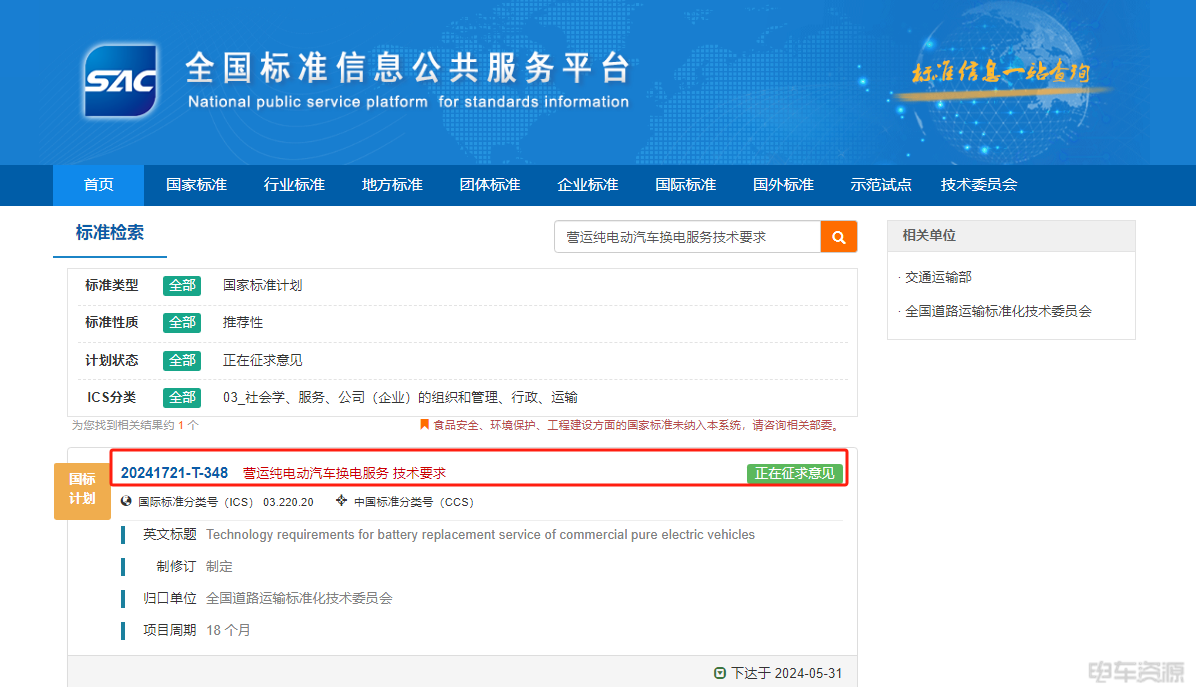Select the 国家标准计划 filter option
Screen dimensions: 1196x687
click(262, 285)
